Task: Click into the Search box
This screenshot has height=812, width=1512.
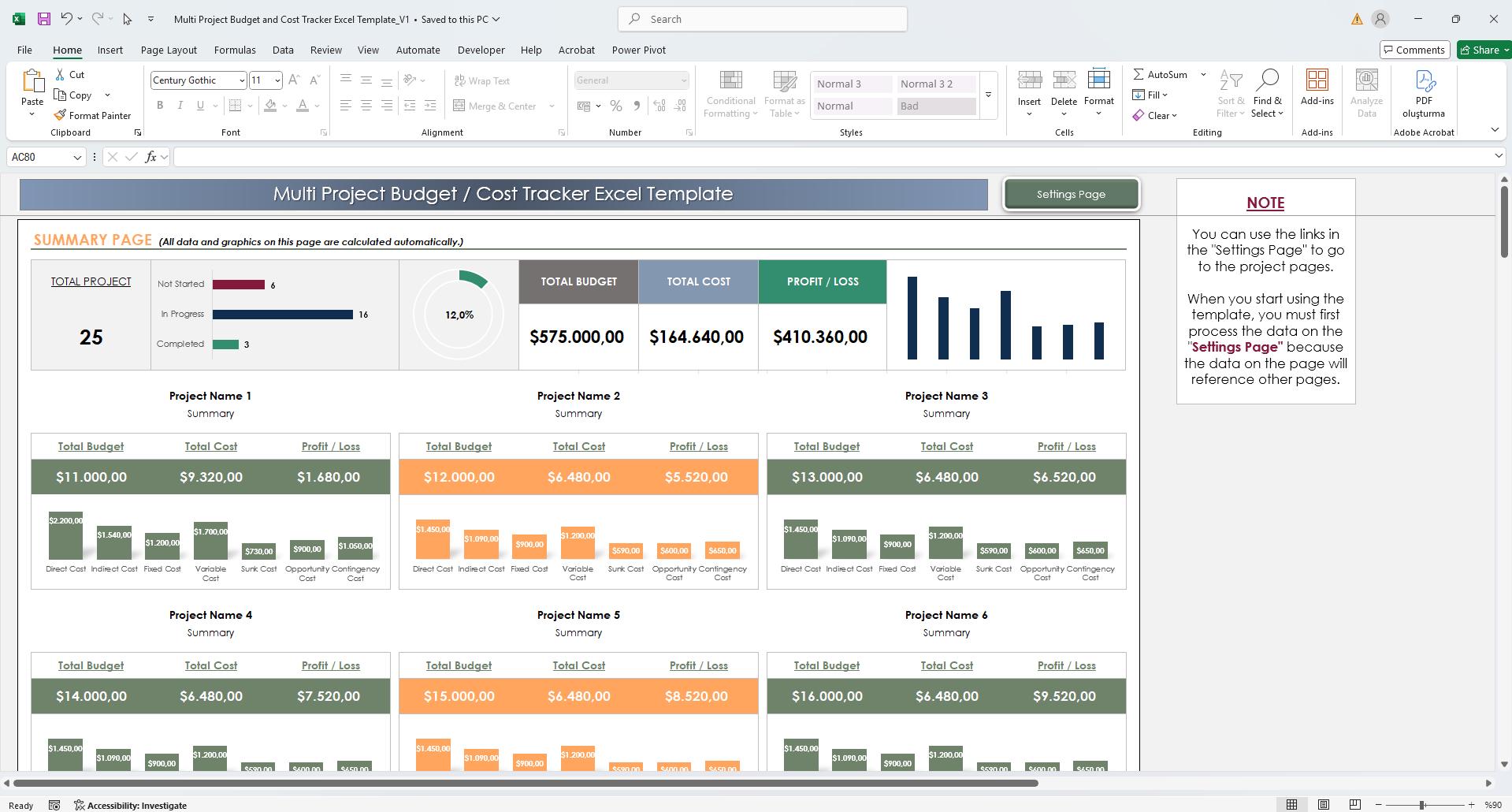Action: [763, 19]
